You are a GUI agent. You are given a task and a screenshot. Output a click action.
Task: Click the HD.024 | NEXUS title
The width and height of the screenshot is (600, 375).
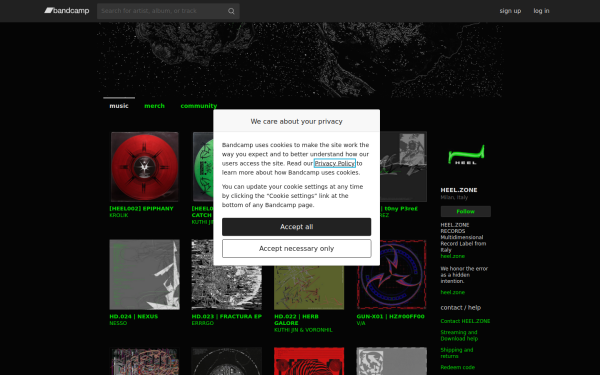[134, 316]
